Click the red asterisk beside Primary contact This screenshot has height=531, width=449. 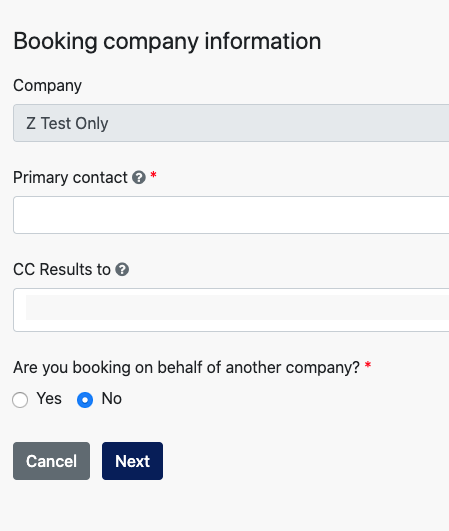pos(153,175)
